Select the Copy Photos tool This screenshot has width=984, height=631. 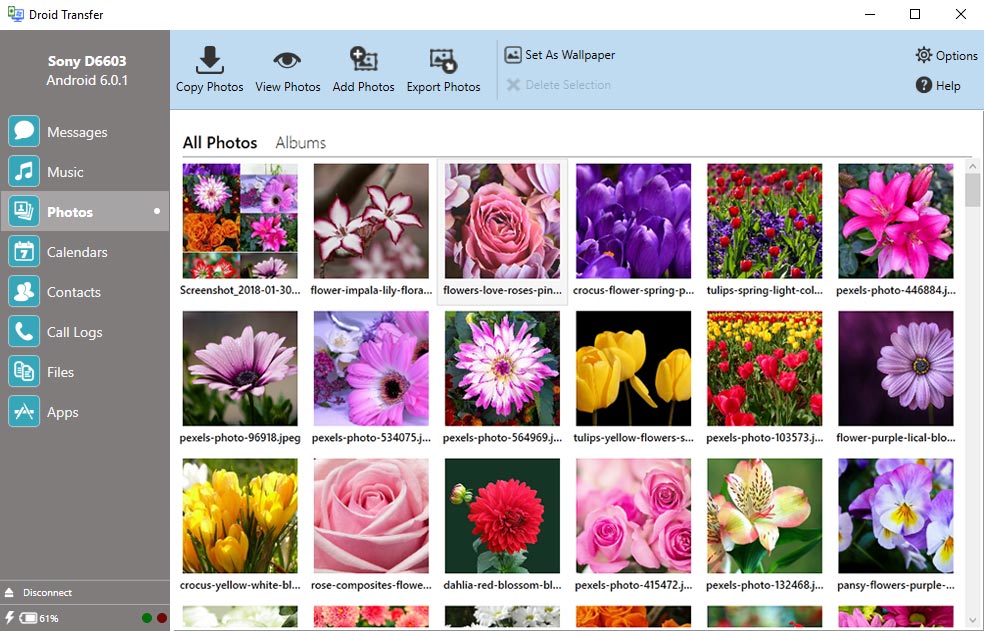click(x=209, y=68)
